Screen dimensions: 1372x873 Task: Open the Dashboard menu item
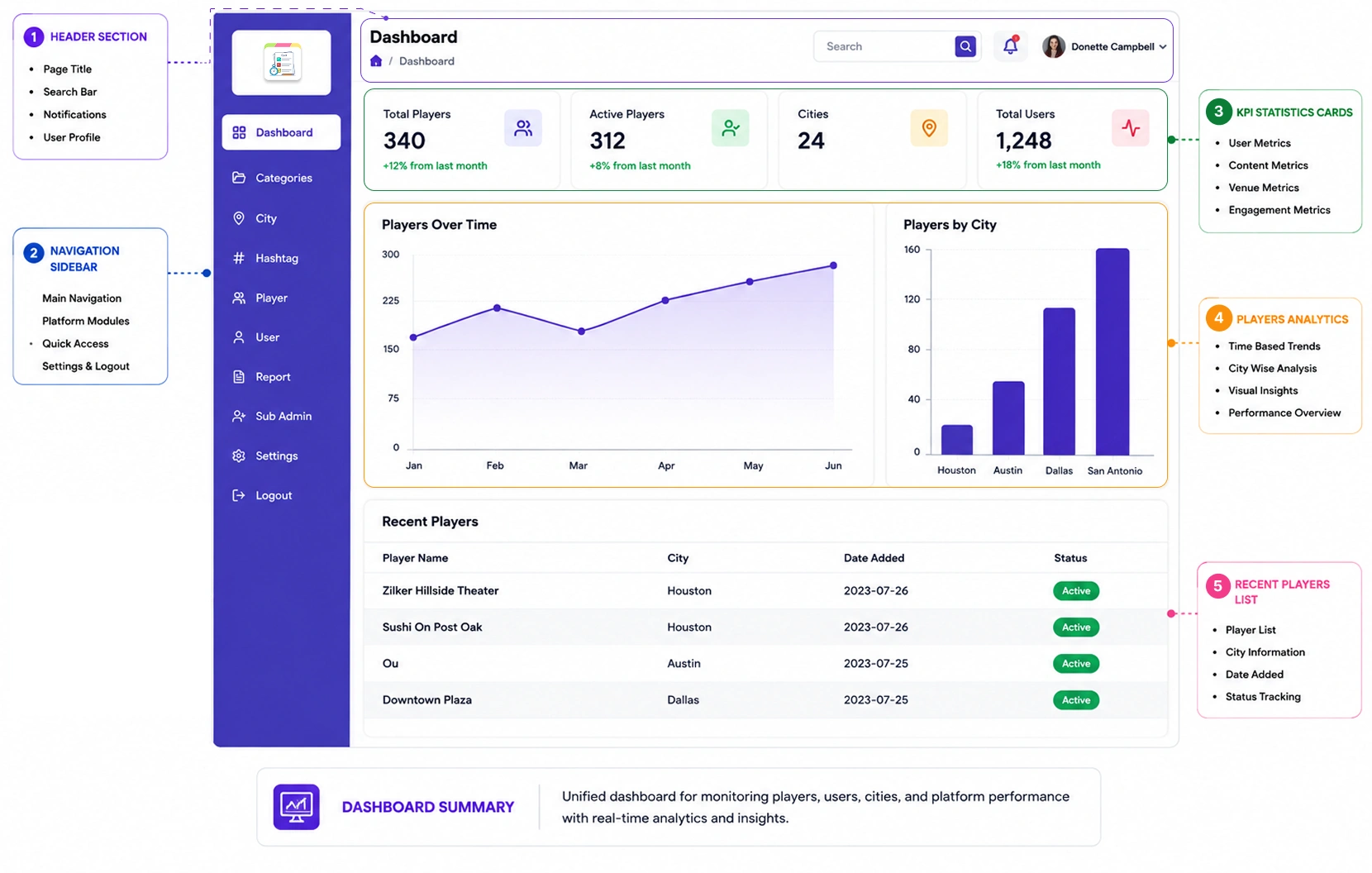[x=281, y=132]
